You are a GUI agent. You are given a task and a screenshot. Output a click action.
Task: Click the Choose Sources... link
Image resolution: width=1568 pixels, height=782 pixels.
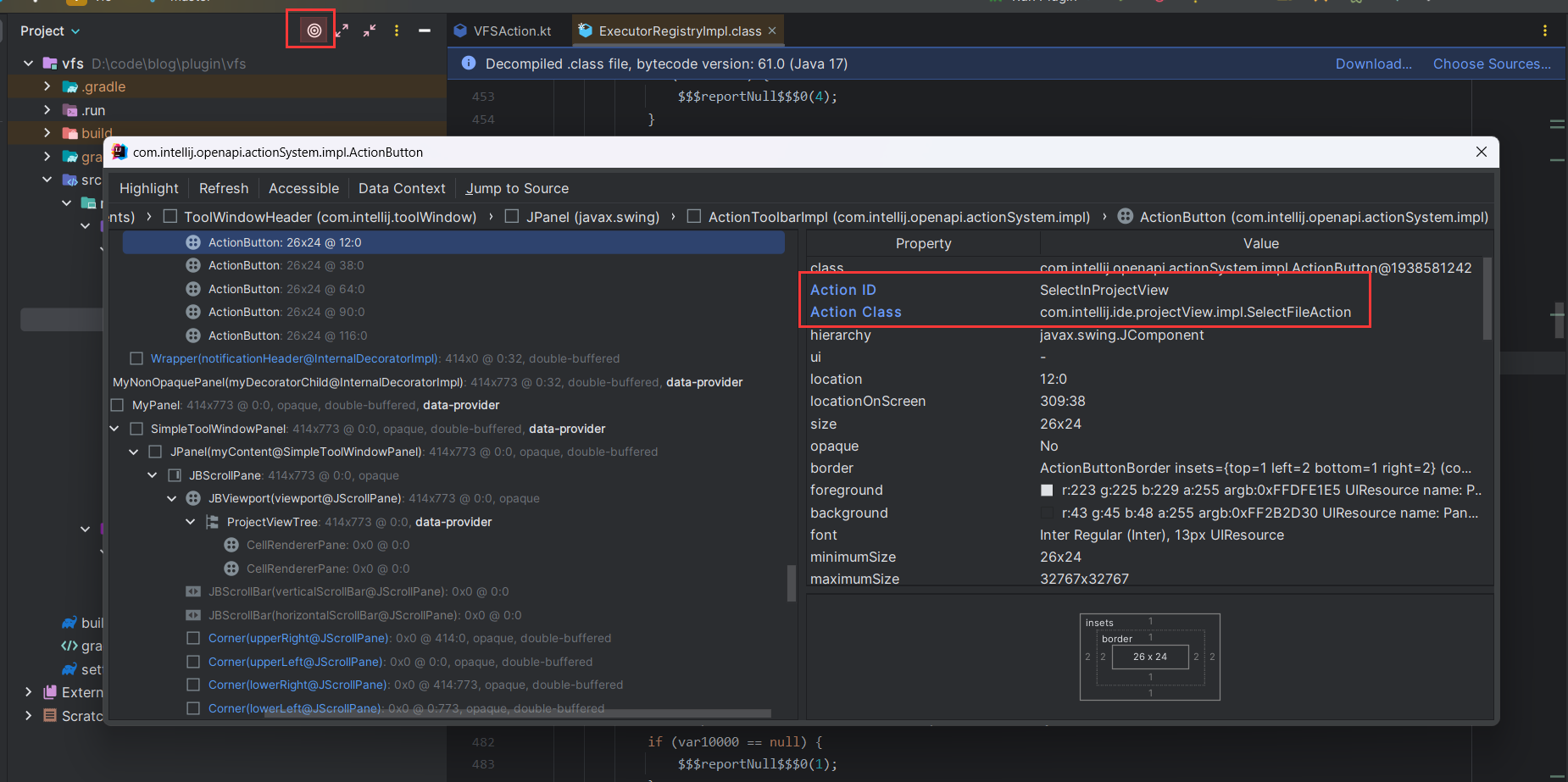pos(1492,64)
